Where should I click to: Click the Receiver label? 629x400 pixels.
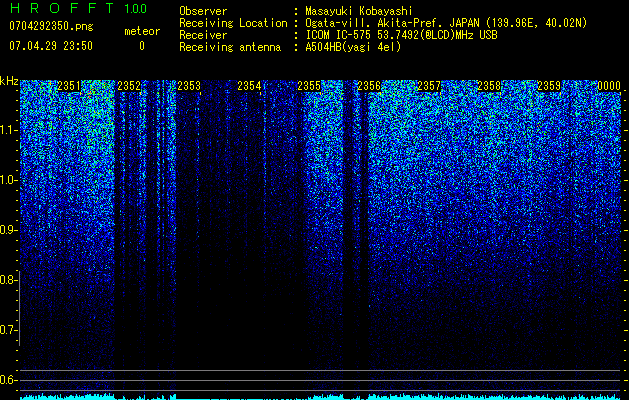(x=203, y=35)
